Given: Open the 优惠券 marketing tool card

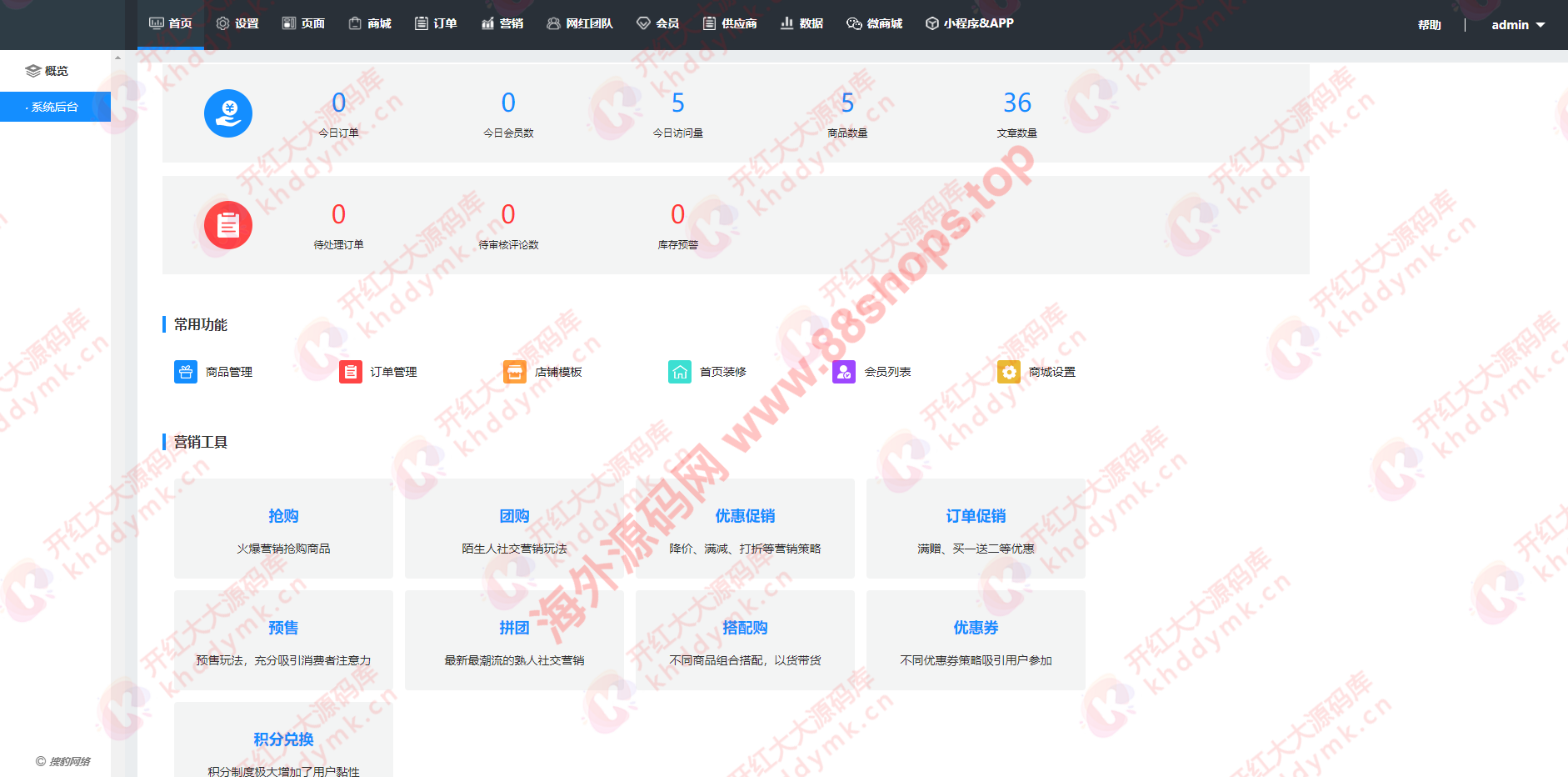Looking at the screenshot, I should click(x=976, y=640).
